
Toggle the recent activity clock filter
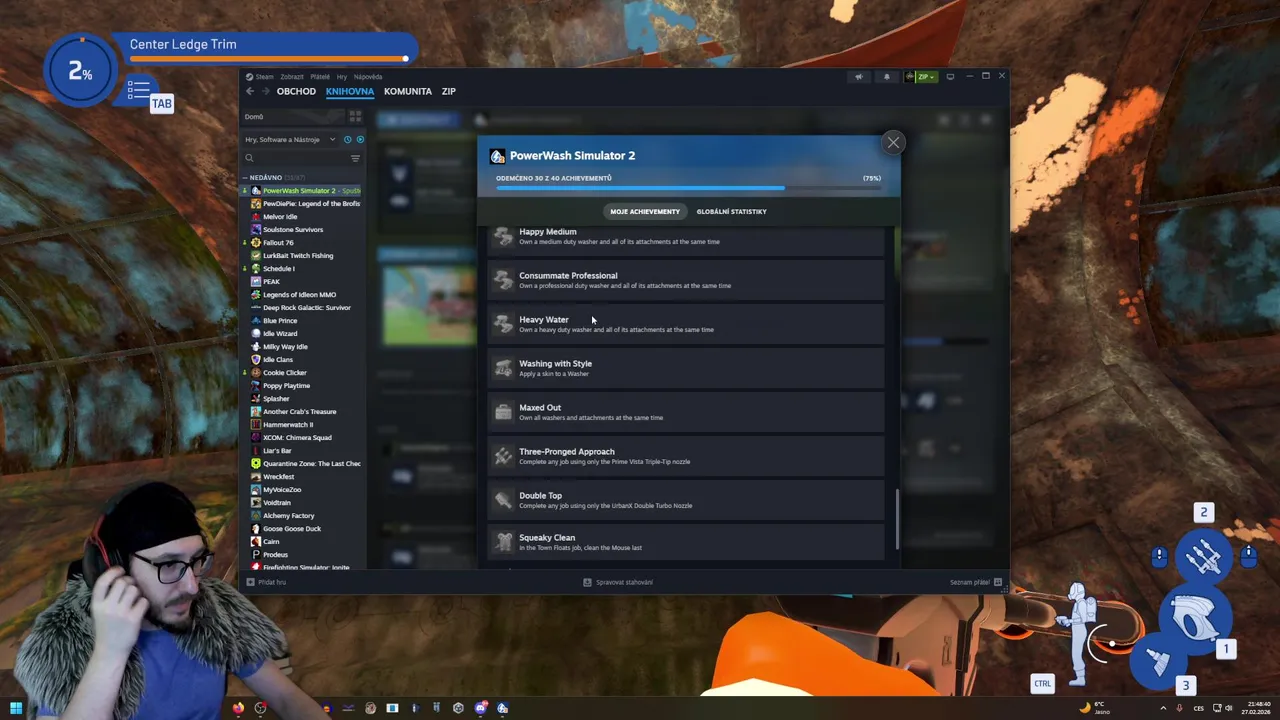347,139
